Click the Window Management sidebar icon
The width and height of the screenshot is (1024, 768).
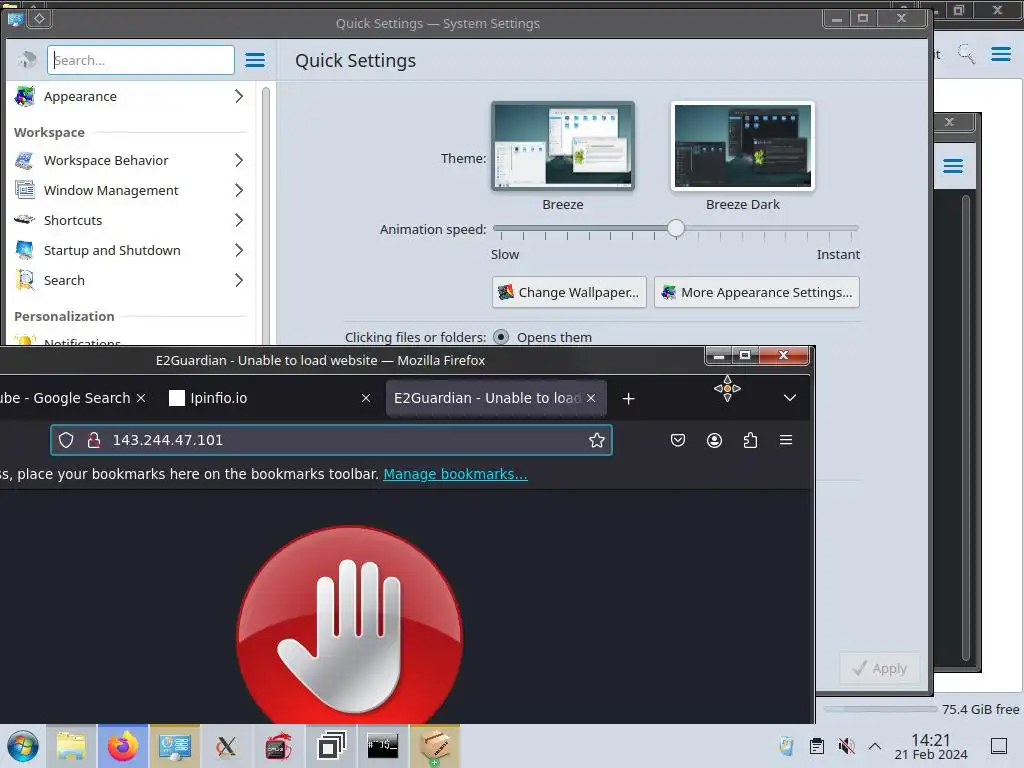pyautogui.click(x=25, y=190)
